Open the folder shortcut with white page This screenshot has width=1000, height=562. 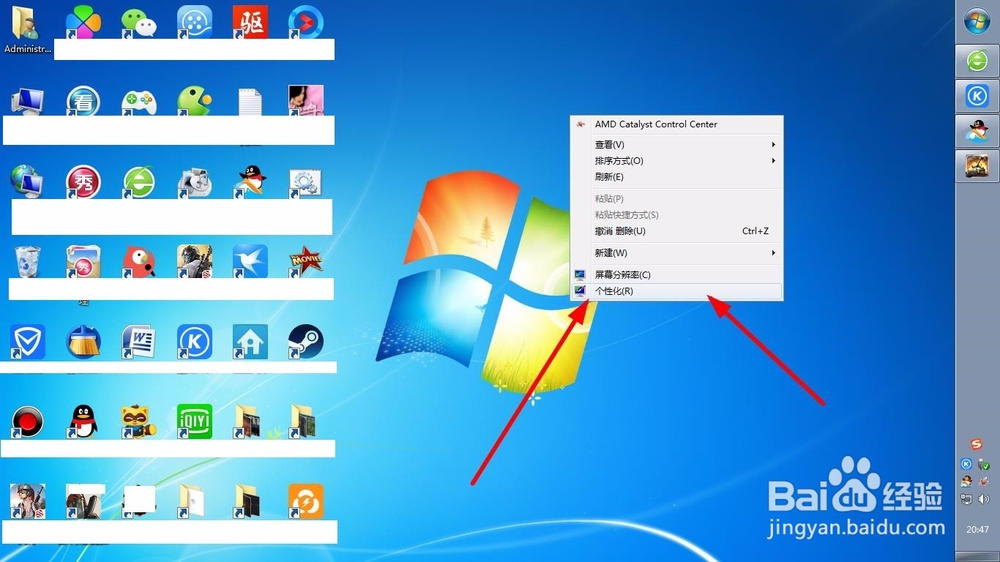tap(193, 501)
